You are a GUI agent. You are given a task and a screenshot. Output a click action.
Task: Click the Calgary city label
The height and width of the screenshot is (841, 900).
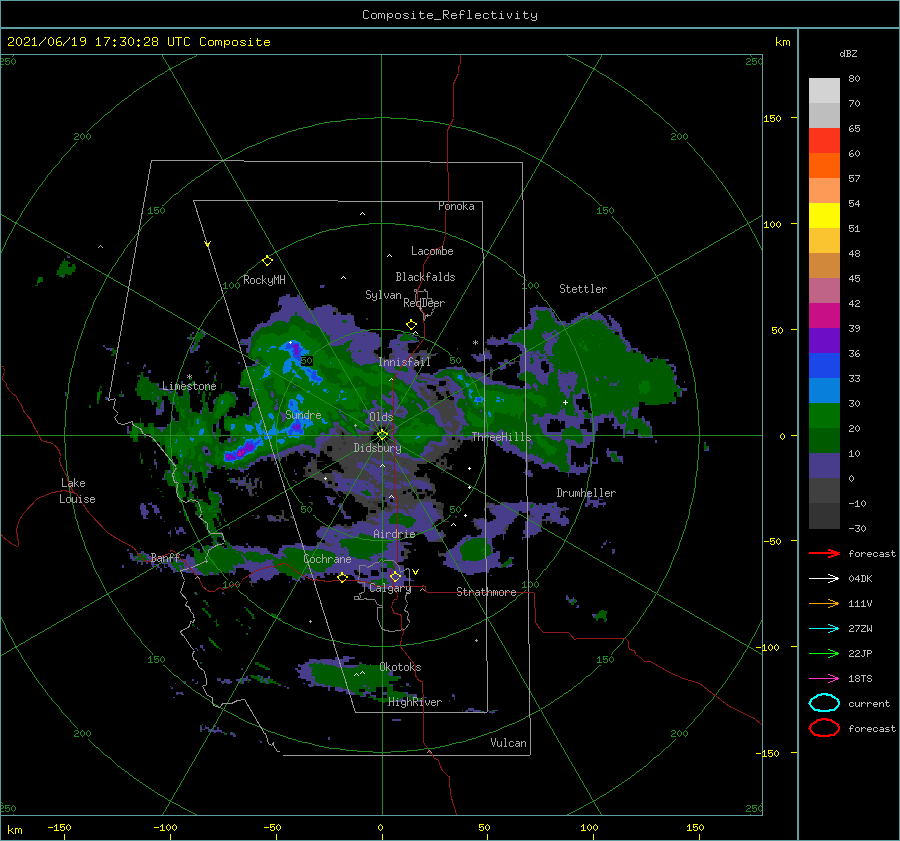(390, 588)
